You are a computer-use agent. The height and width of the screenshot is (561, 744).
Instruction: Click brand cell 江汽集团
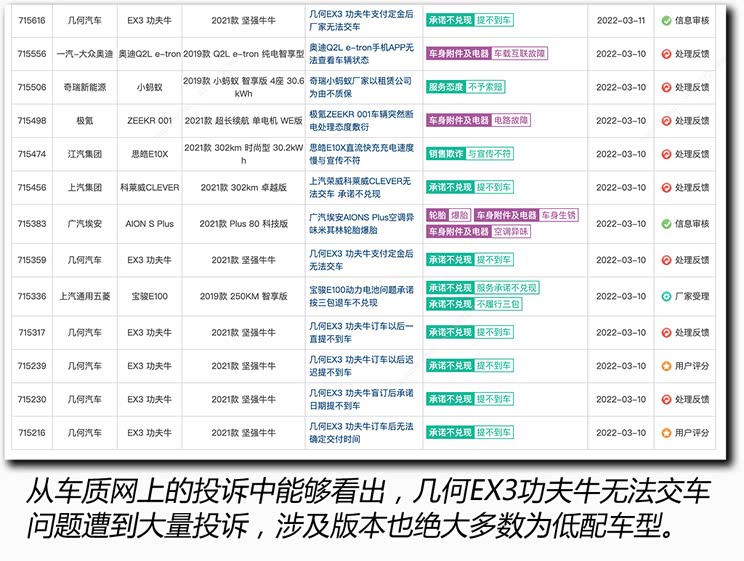click(85, 154)
